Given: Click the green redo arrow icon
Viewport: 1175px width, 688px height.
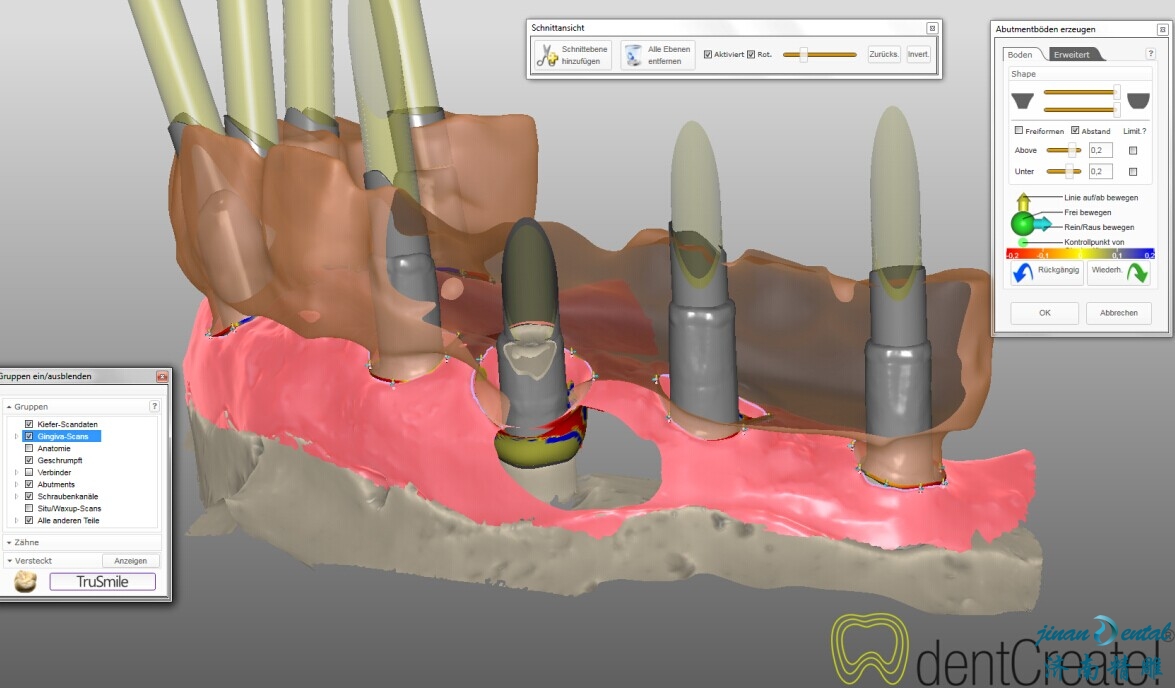Looking at the screenshot, I should 1137,272.
